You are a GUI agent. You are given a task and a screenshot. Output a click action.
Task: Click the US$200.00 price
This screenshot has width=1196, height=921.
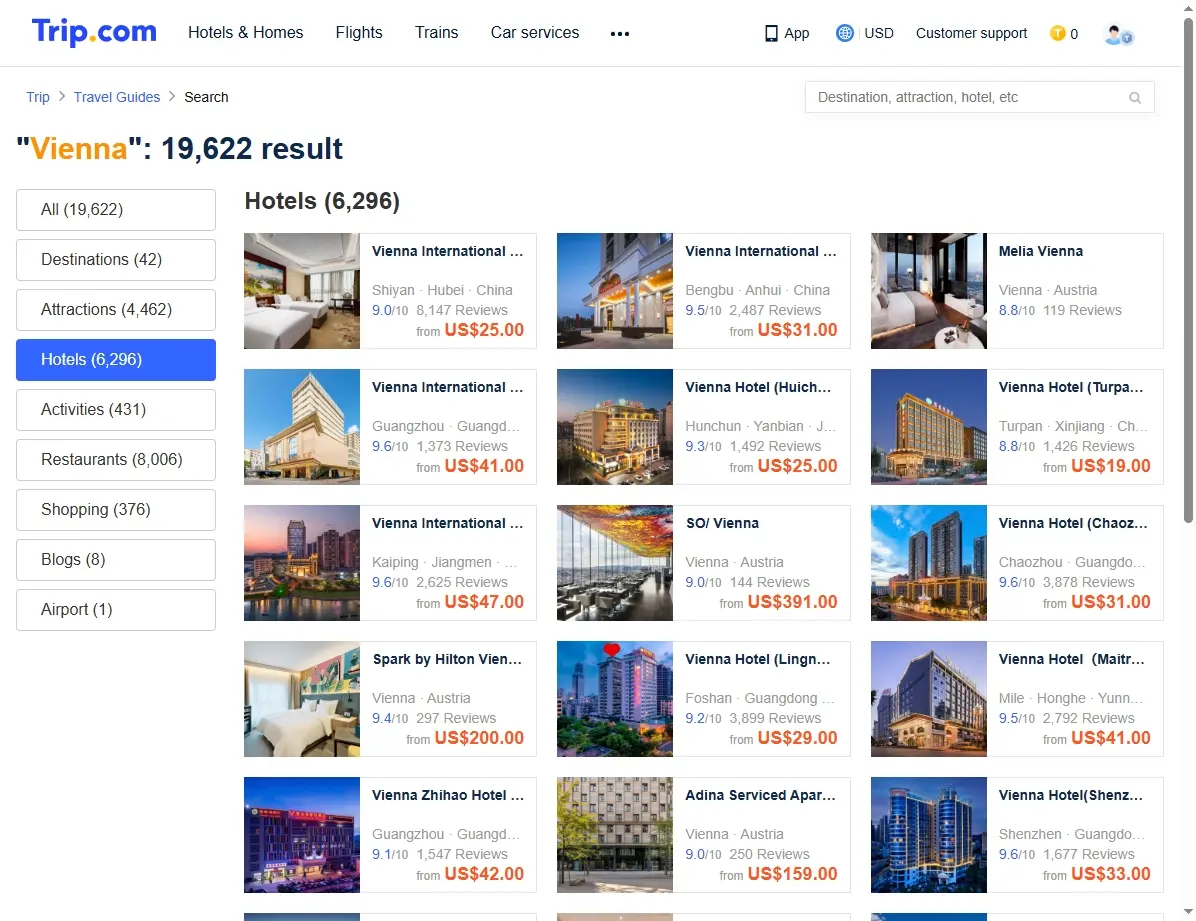pos(479,738)
